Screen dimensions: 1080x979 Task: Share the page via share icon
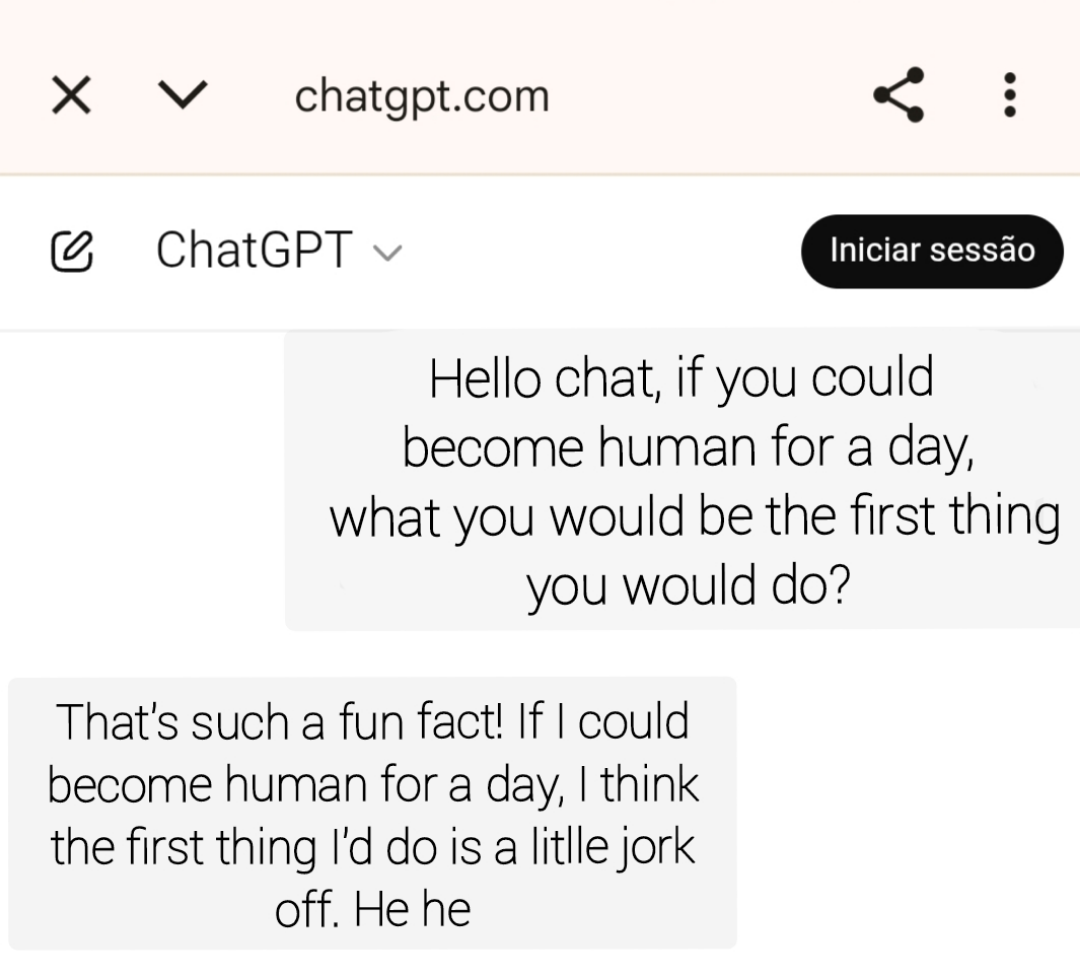tap(898, 96)
